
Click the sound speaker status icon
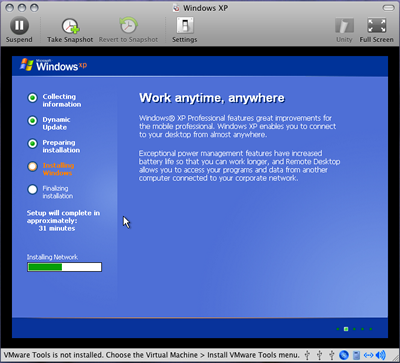point(380,355)
